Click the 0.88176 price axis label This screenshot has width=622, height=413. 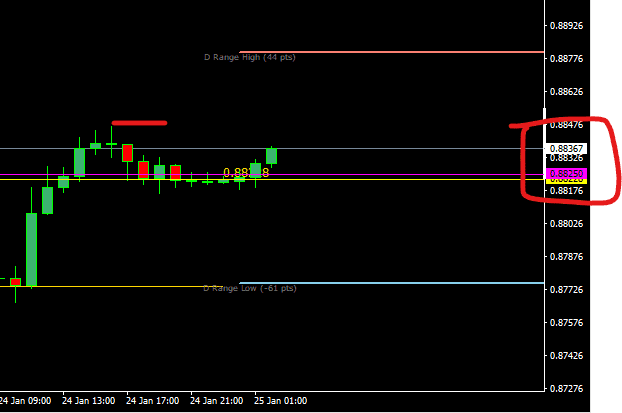[566, 191]
